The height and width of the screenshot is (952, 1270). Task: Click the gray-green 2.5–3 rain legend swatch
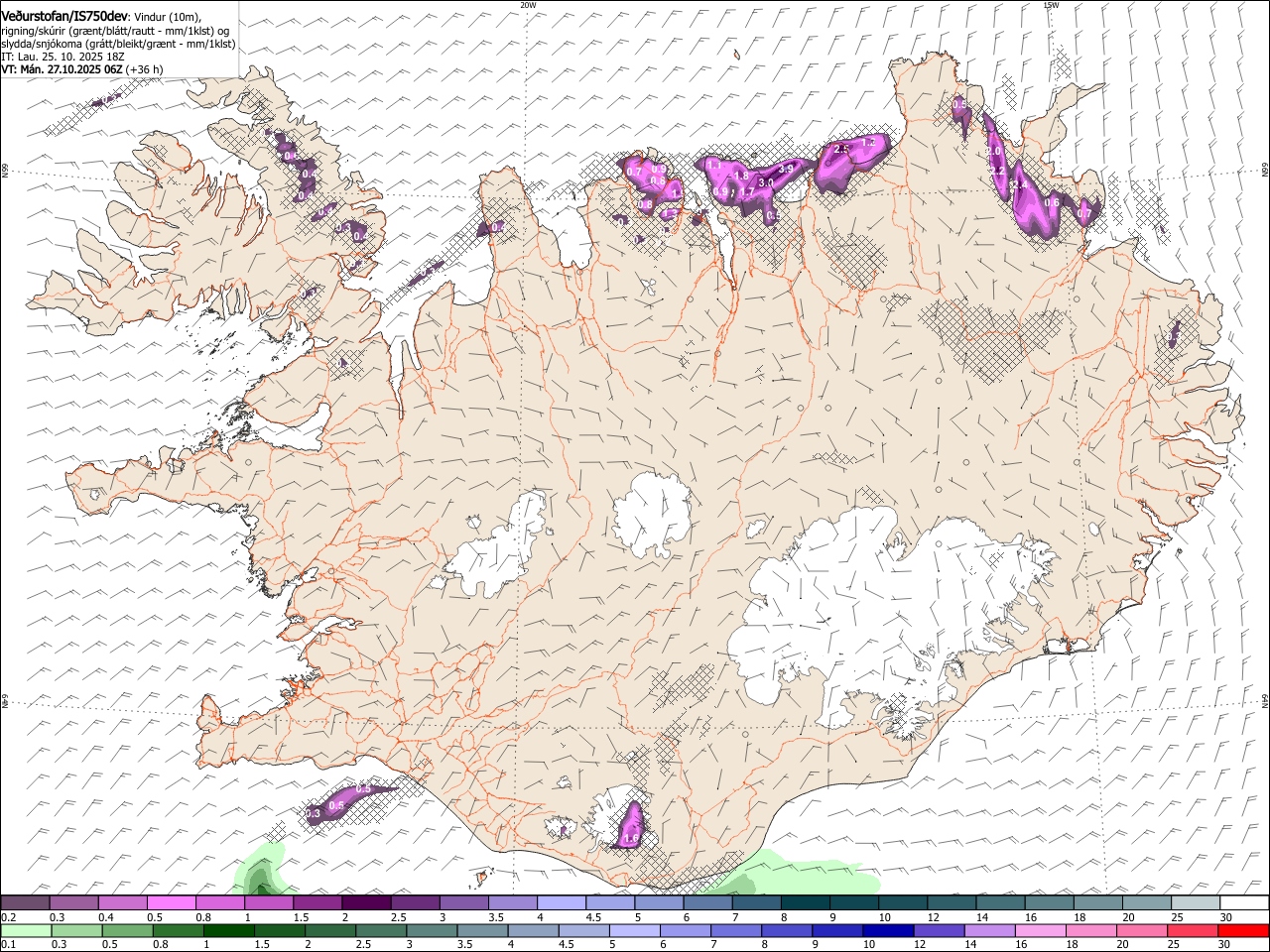(x=383, y=931)
